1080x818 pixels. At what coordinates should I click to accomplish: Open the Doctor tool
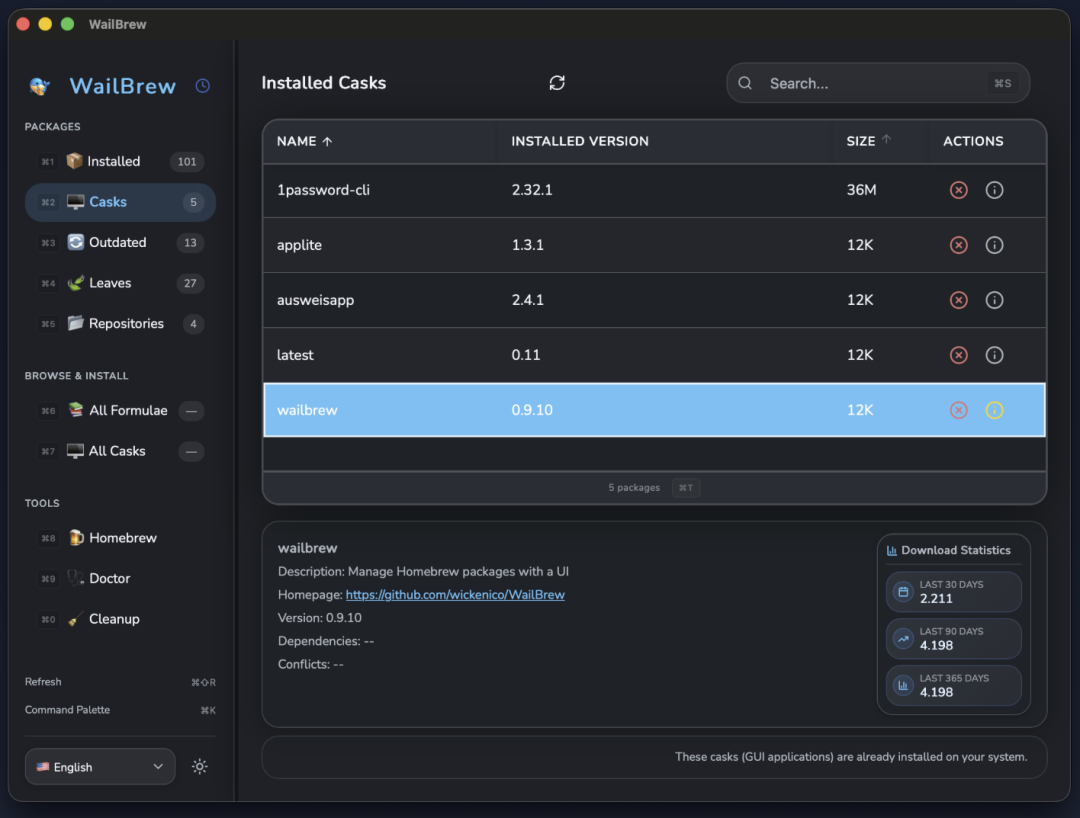click(x=109, y=578)
